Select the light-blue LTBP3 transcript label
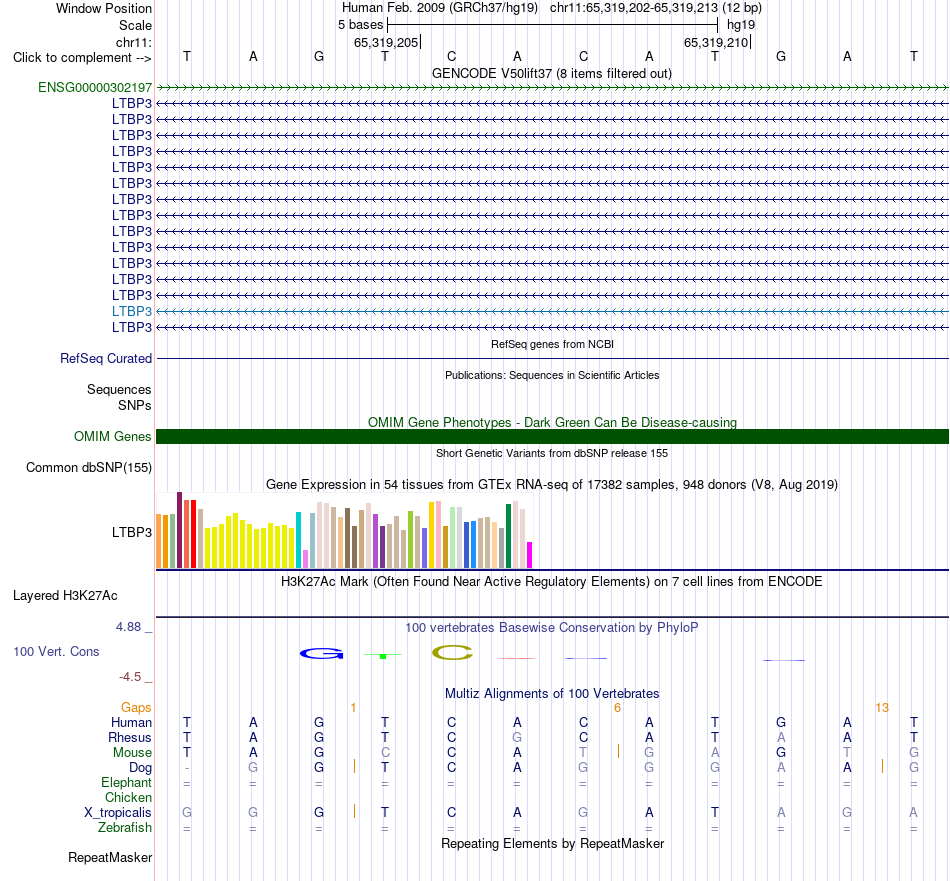Screen dimensions: 950x881 click(x=131, y=311)
